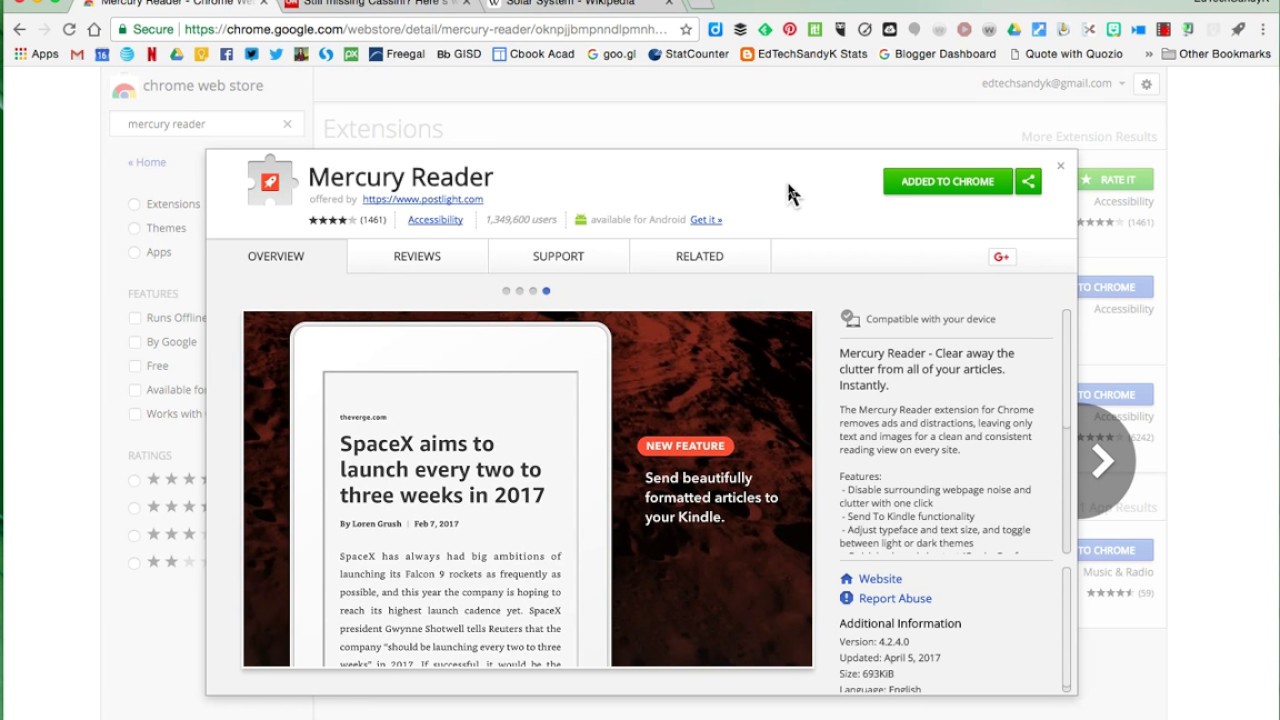The image size is (1280, 720).
Task: Reload the page
Action: pyautogui.click(x=69, y=30)
